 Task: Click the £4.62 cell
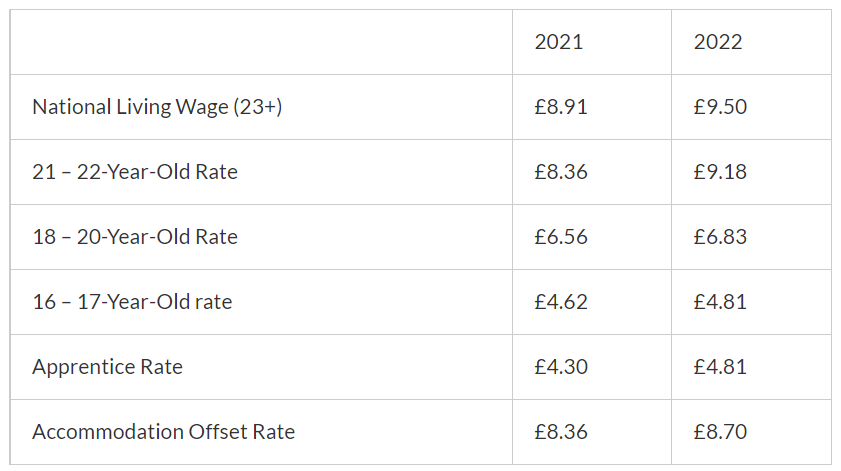pos(561,302)
